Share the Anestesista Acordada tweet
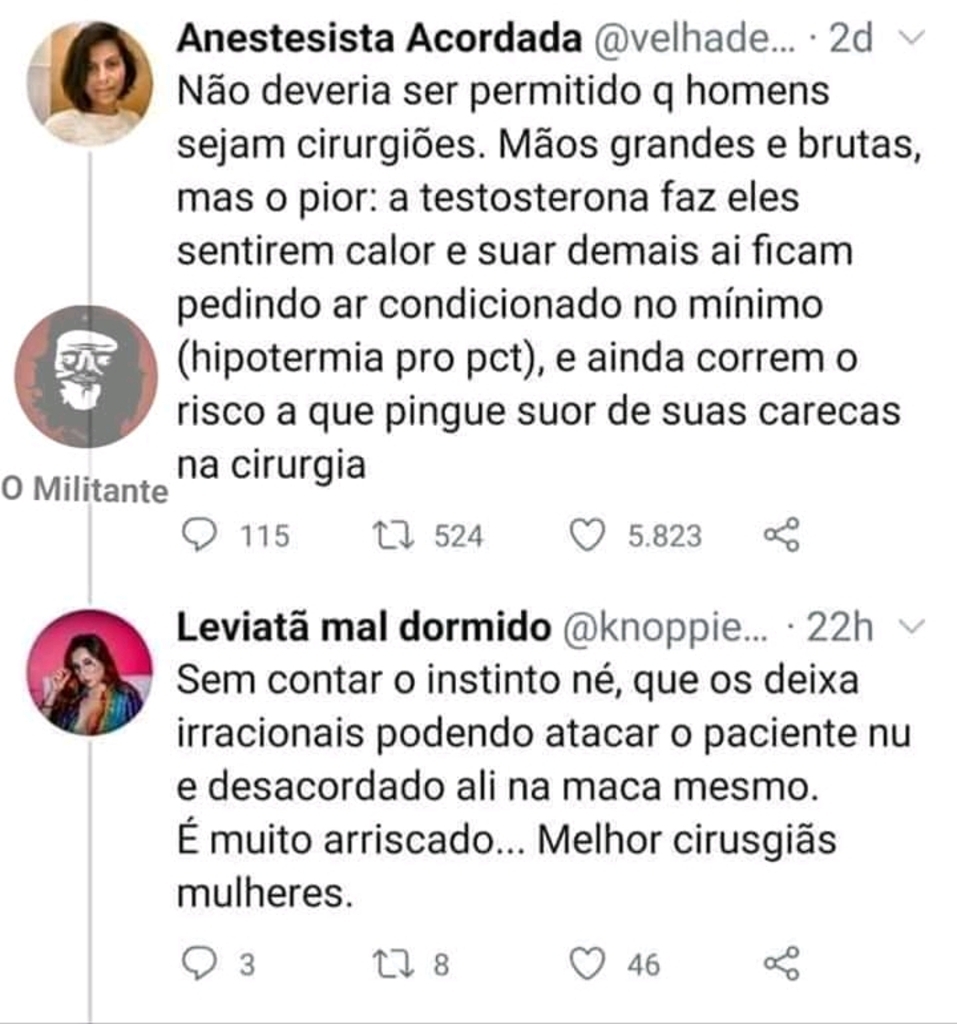957x1024 pixels. click(x=781, y=536)
